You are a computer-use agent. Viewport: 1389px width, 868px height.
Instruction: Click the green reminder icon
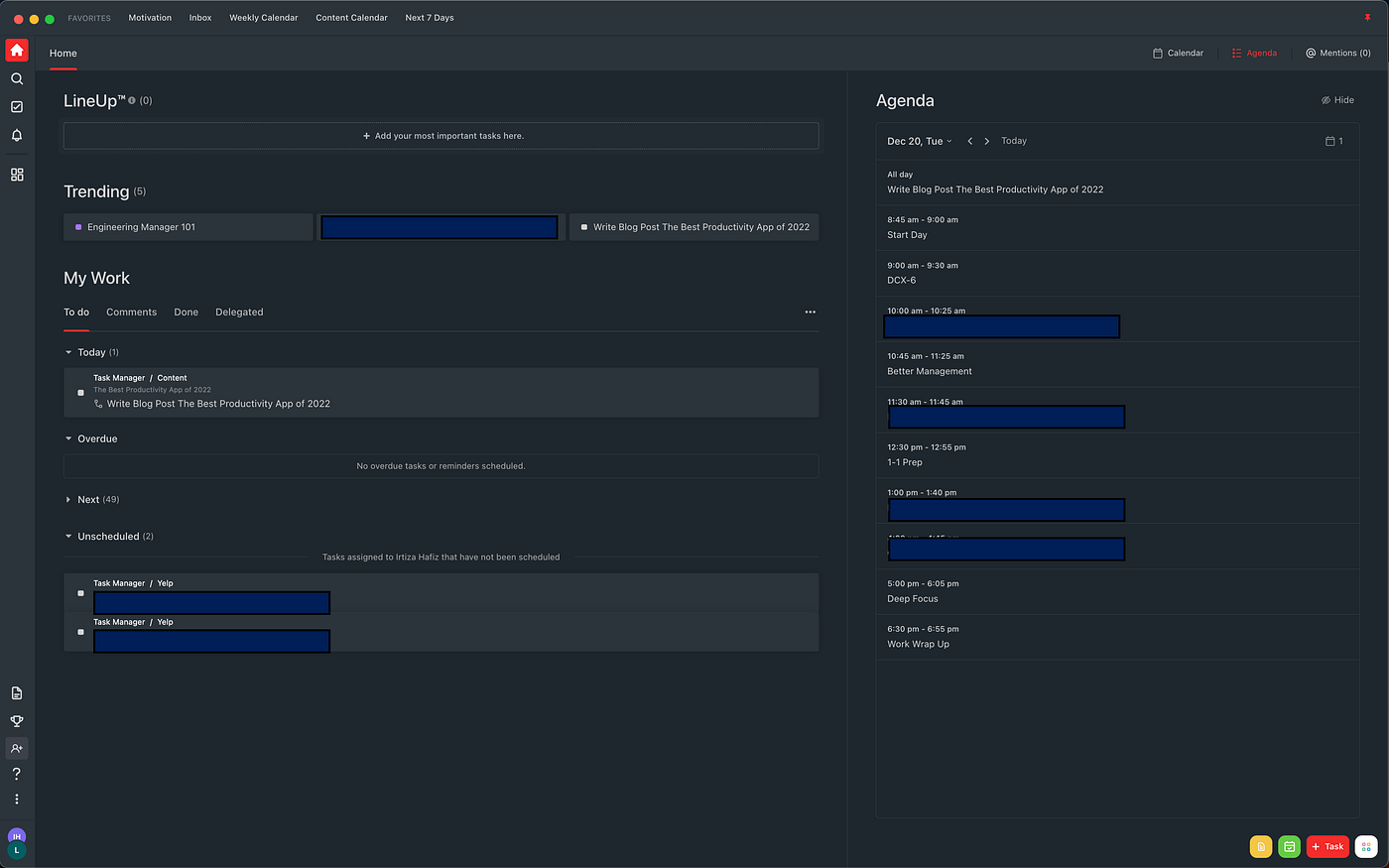click(x=1289, y=846)
